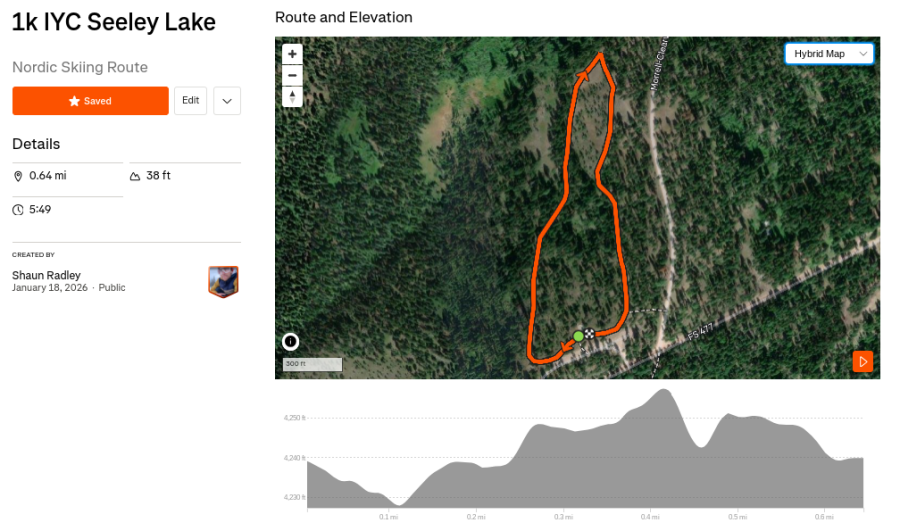Click the clock icon beside 5:49
The image size is (900, 531).
(x=18, y=210)
